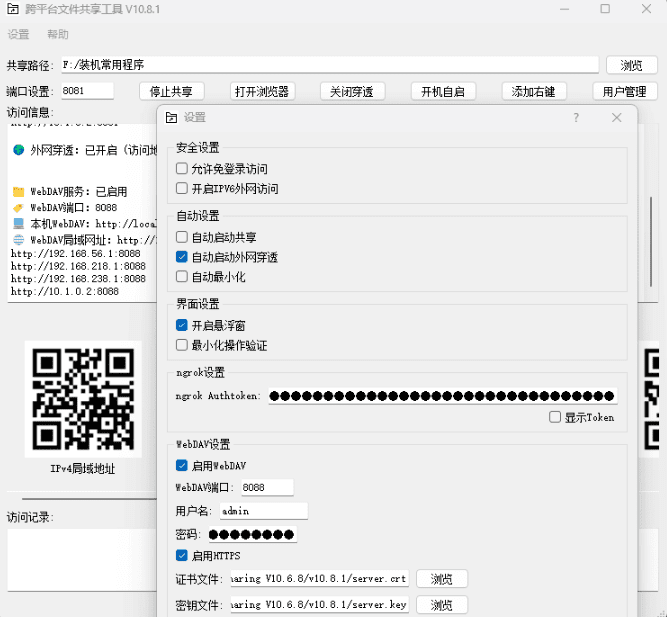This screenshot has height=617, width=667.
Task: Enable 开启IPV6外网访问 checkbox
Action: point(182,188)
